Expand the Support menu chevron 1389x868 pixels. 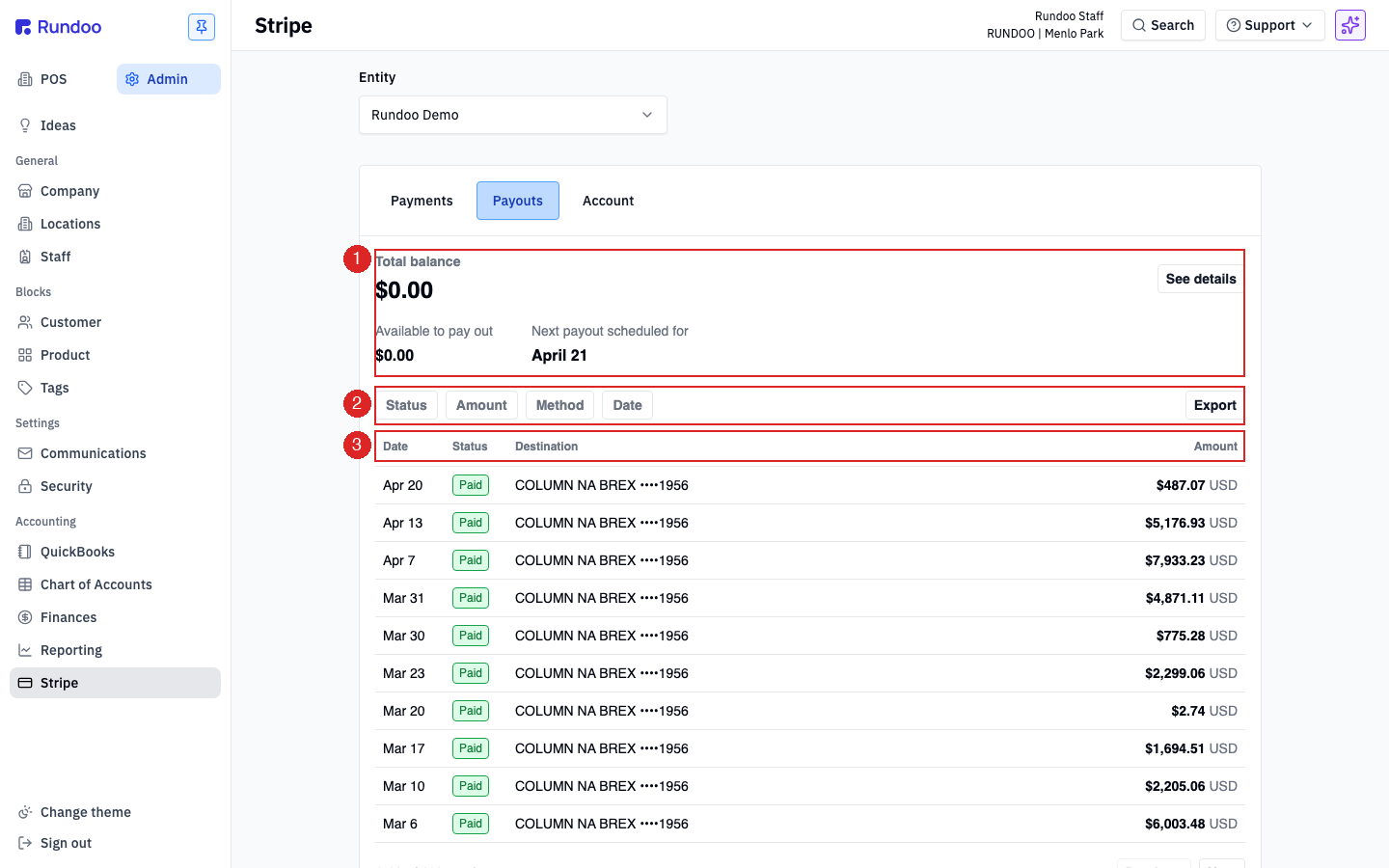click(1307, 25)
